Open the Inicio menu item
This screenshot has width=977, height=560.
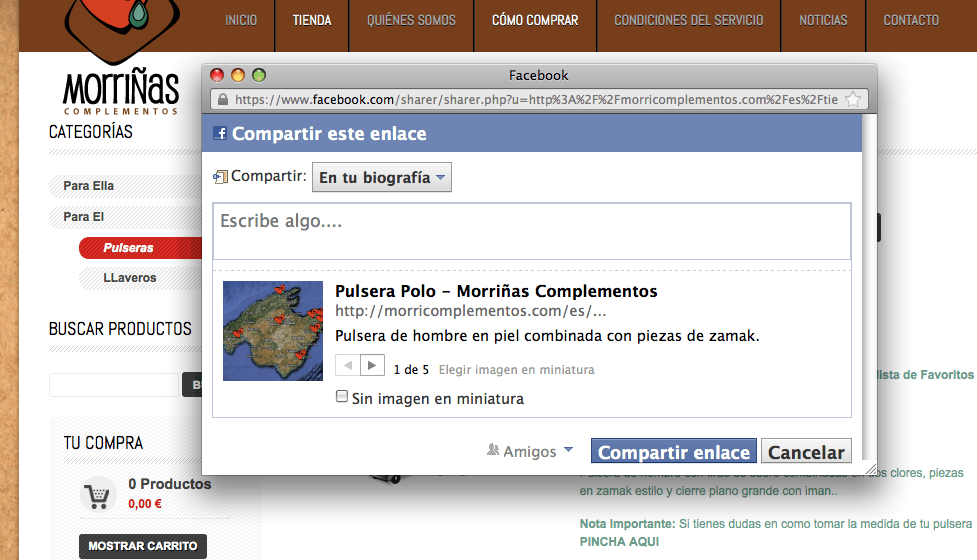click(241, 21)
